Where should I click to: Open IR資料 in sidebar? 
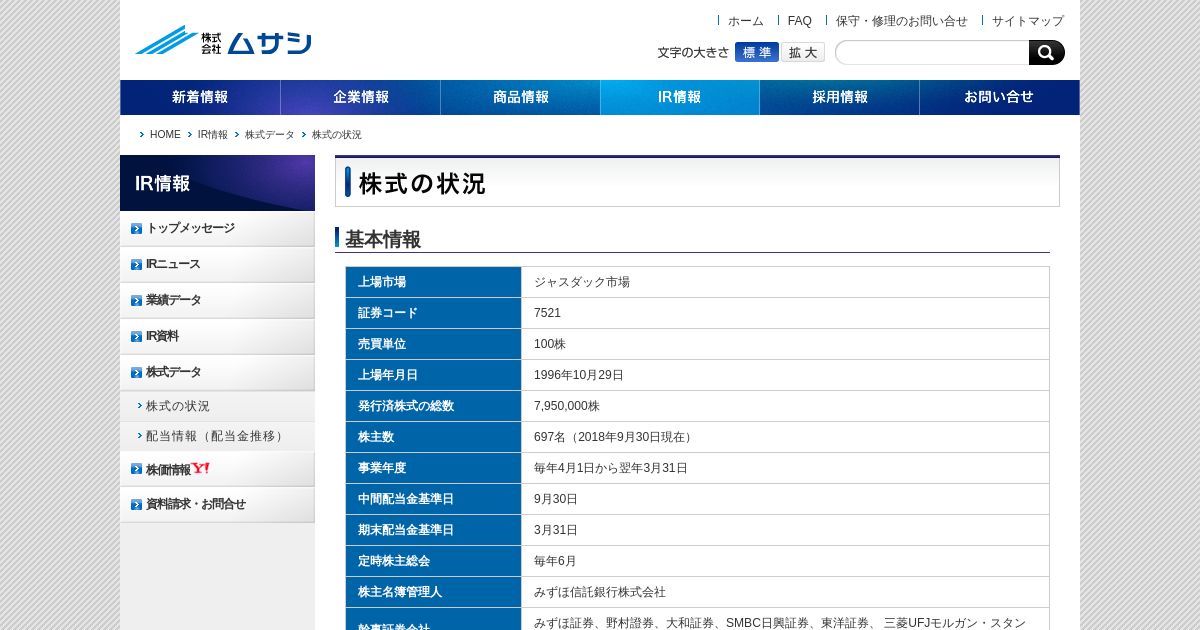[x=217, y=336]
